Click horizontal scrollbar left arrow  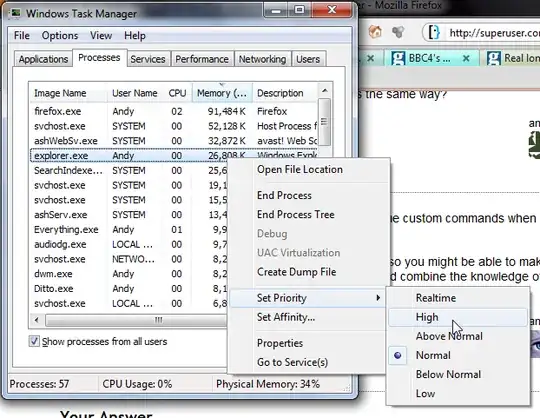[37, 320]
